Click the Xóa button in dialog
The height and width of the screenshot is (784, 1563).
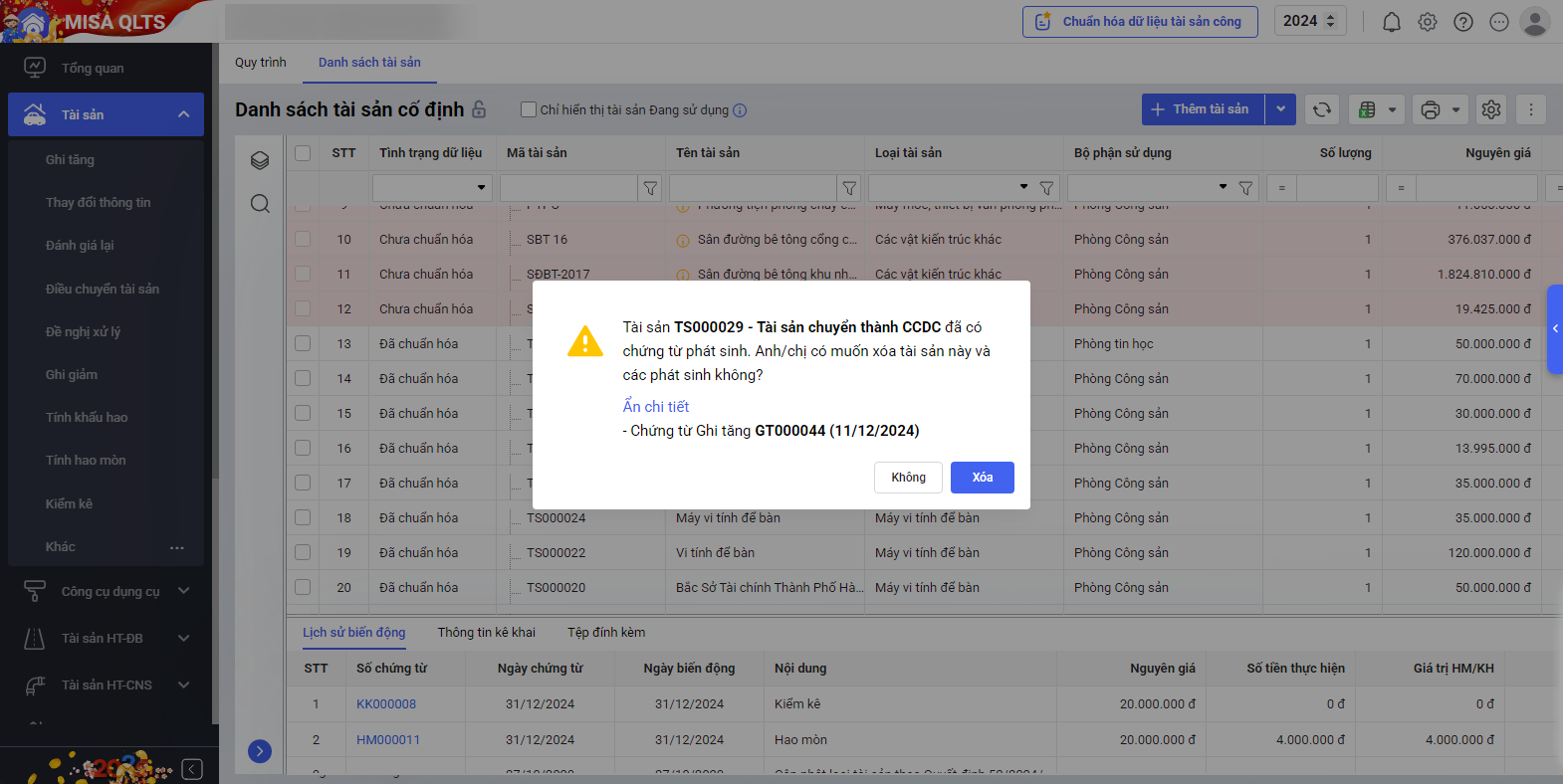(982, 478)
